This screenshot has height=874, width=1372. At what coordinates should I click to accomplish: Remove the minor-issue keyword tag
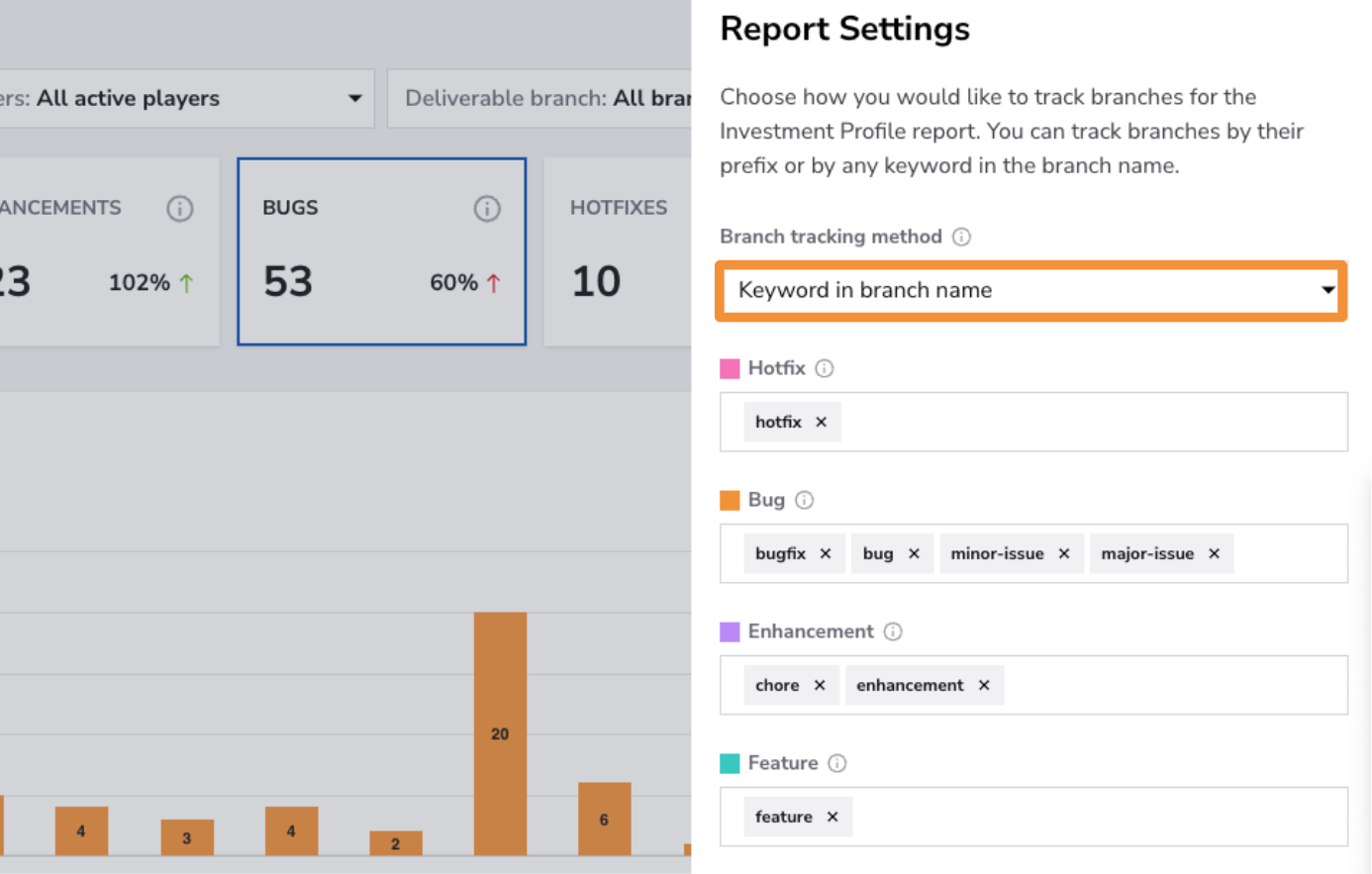pyautogui.click(x=1064, y=553)
